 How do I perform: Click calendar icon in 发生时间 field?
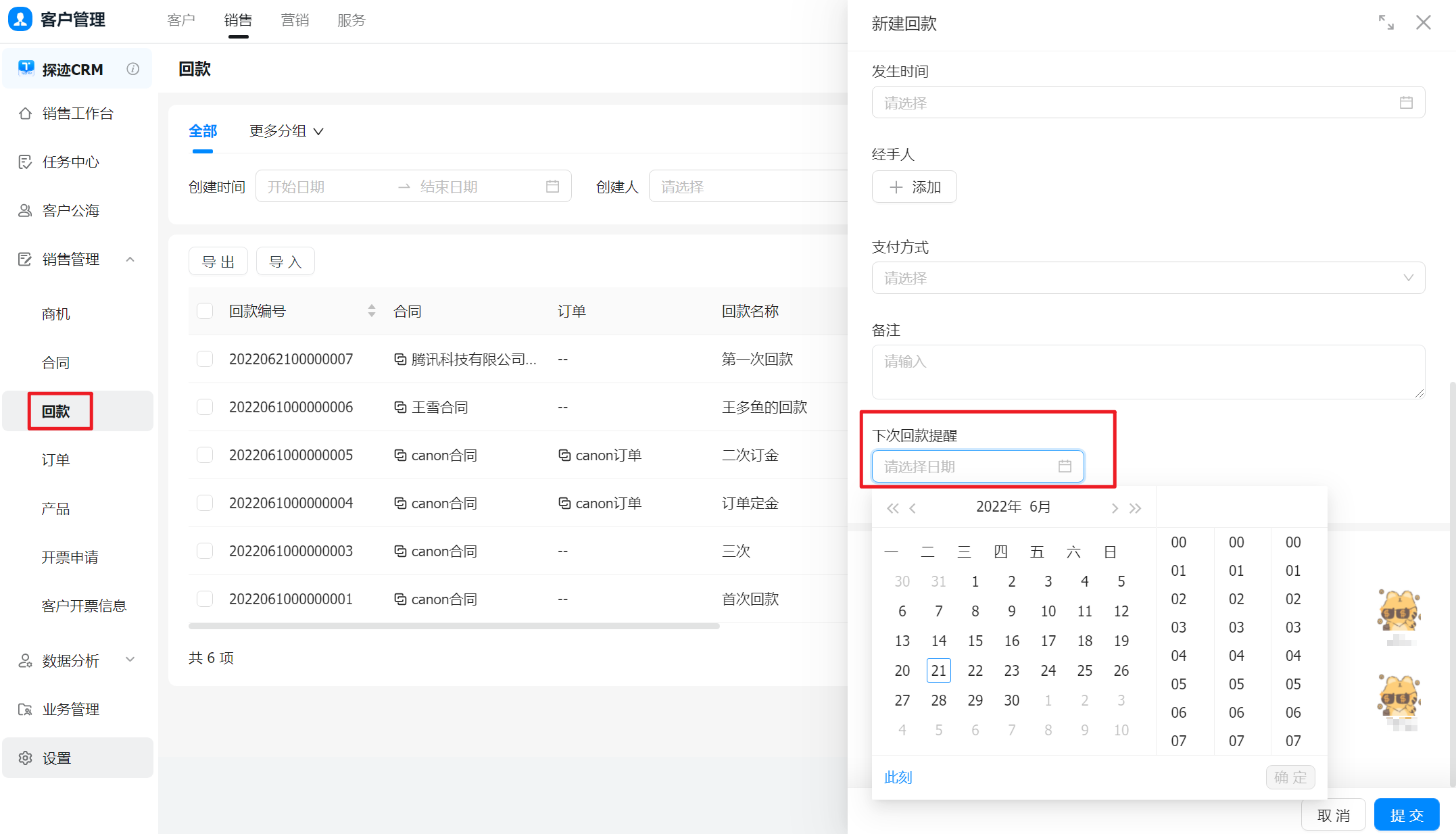[1406, 103]
